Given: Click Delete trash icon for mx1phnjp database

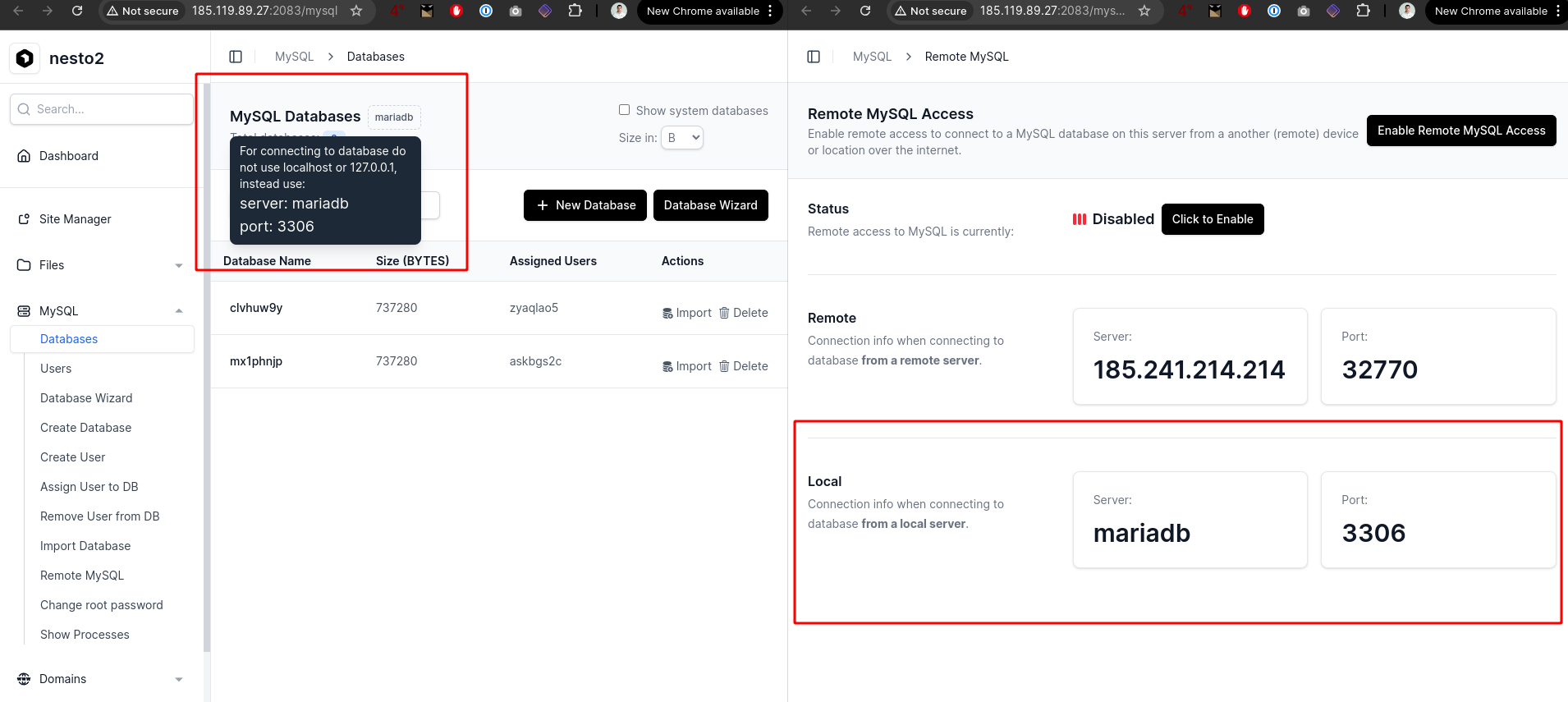Looking at the screenshot, I should tap(724, 366).
